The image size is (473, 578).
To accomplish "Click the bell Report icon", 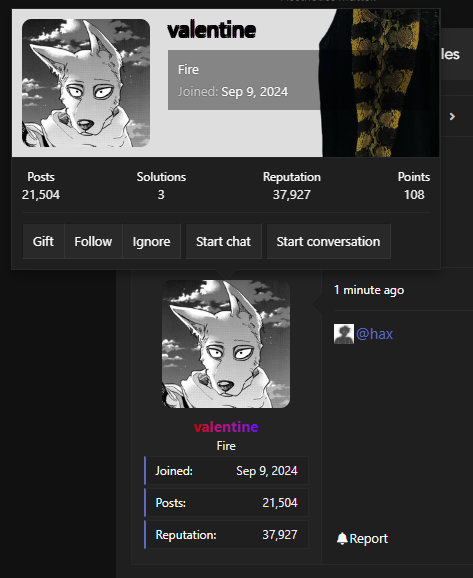I will click(342, 539).
